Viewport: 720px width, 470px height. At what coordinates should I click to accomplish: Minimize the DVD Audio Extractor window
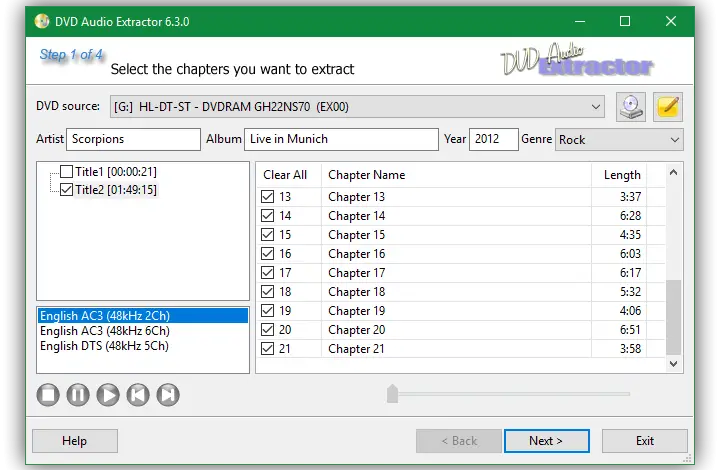click(x=580, y=21)
